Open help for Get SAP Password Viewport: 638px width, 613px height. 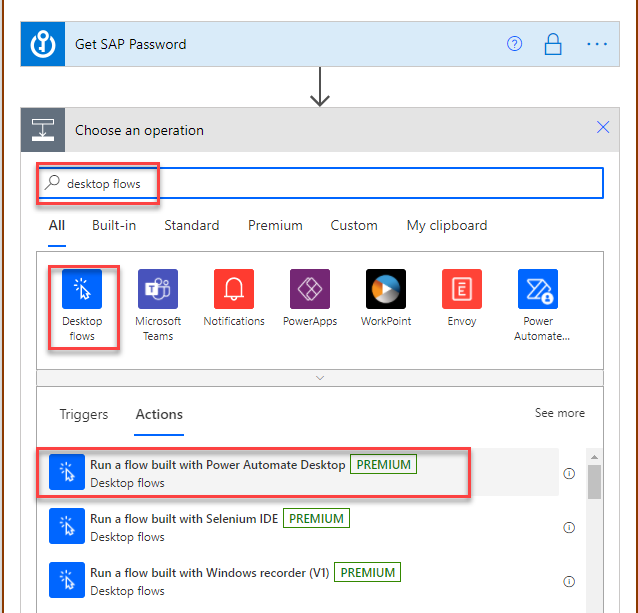(514, 44)
